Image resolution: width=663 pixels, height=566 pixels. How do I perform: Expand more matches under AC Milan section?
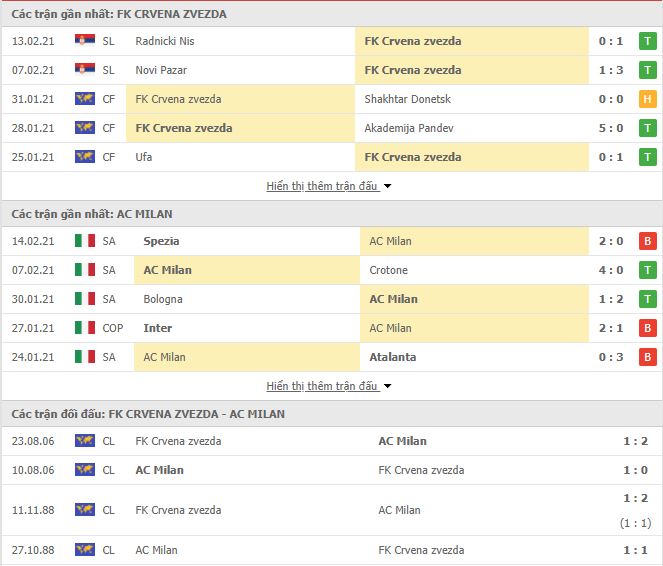pyautogui.click(x=322, y=386)
